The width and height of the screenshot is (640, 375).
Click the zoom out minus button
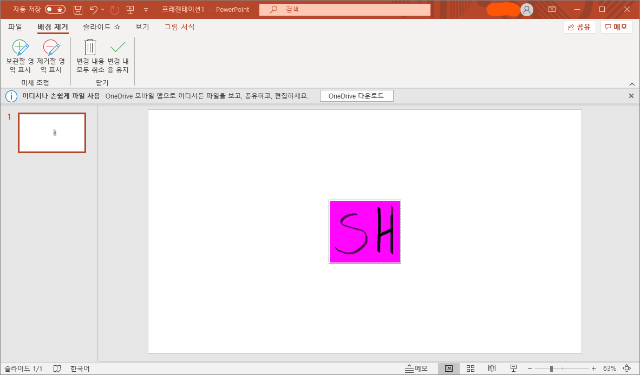[530, 368]
